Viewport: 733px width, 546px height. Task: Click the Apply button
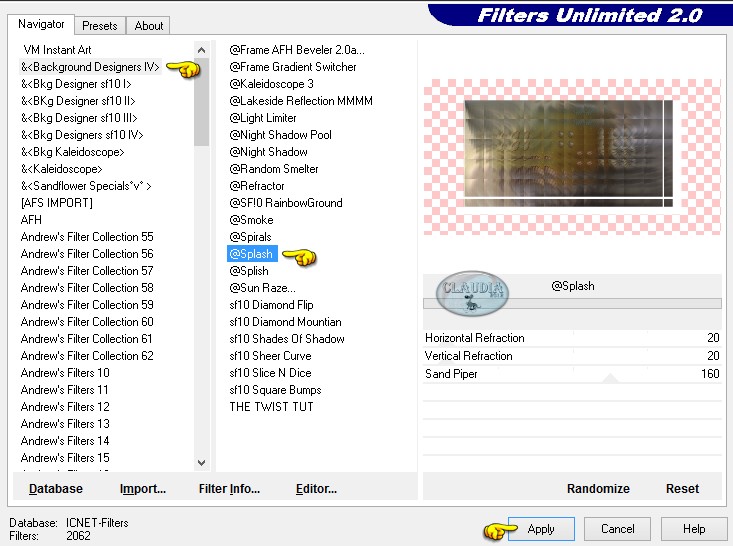coord(541,529)
